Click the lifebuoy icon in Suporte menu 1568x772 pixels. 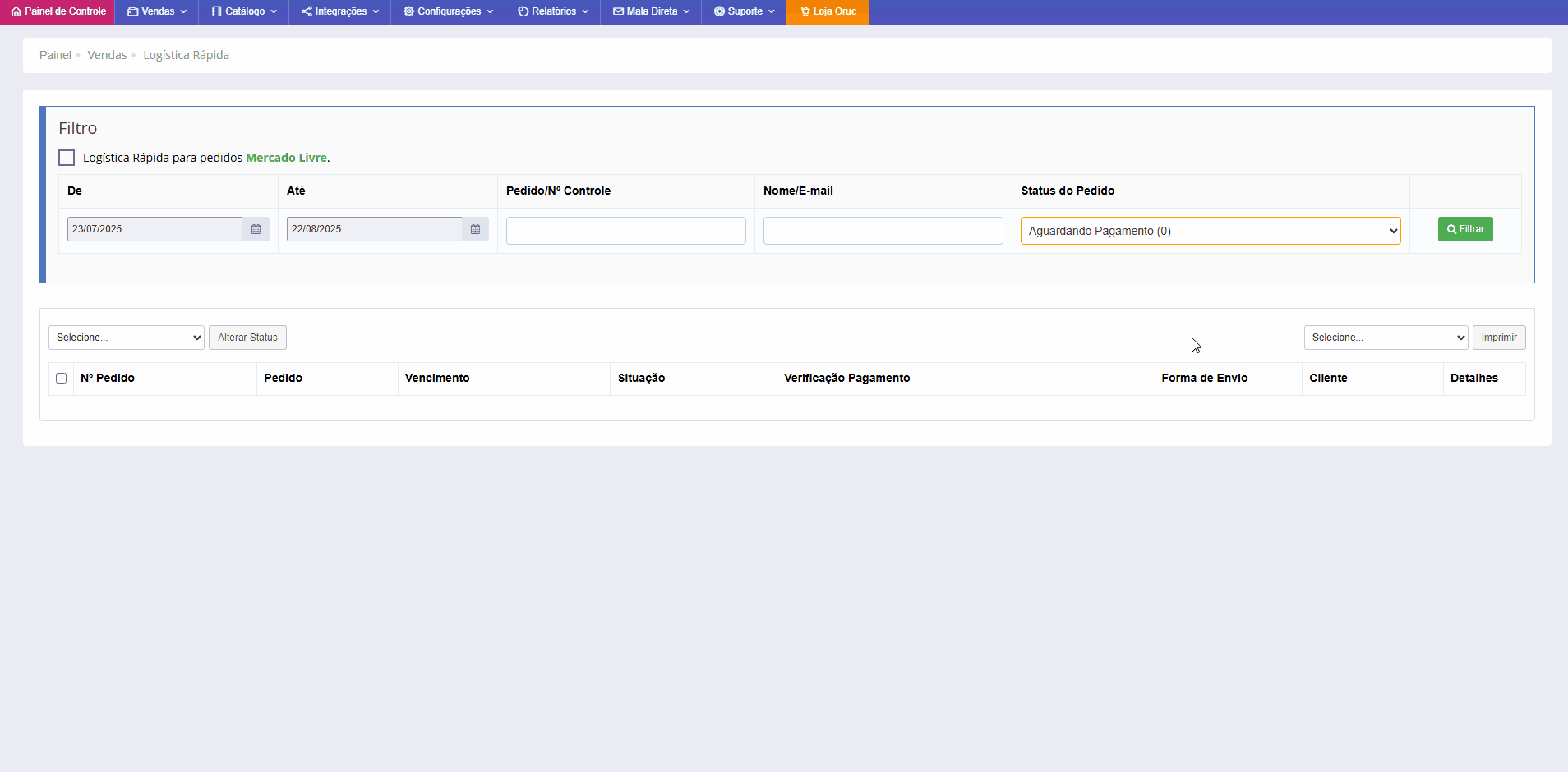[719, 11]
